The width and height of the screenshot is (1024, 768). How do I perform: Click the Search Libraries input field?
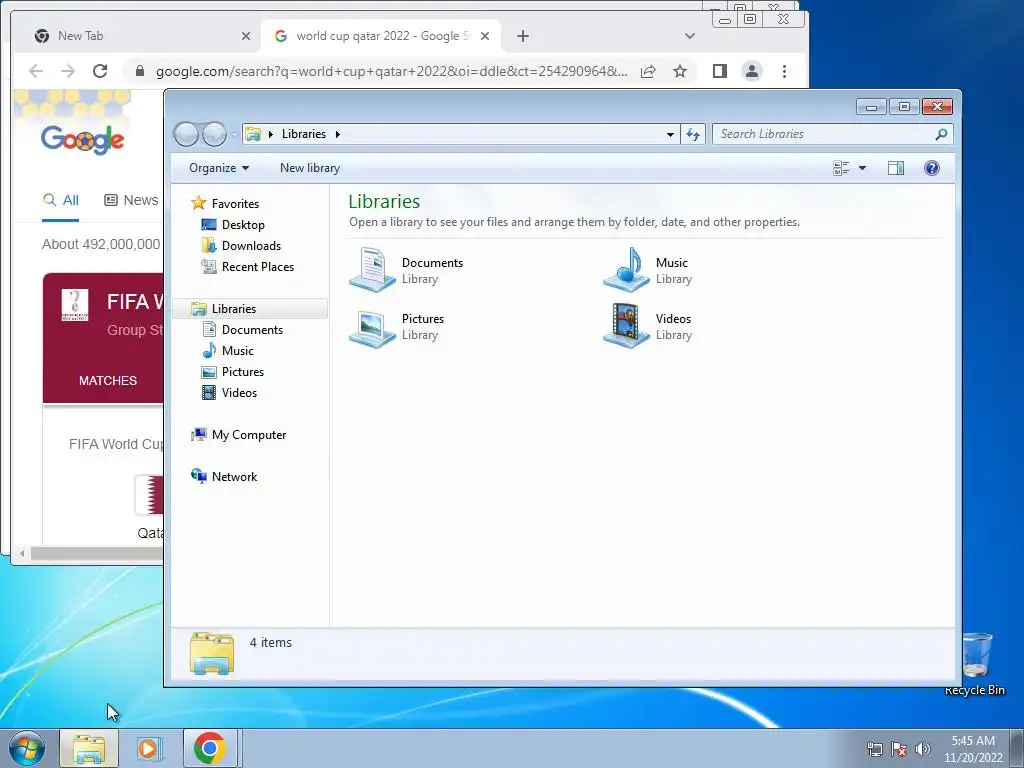click(825, 135)
